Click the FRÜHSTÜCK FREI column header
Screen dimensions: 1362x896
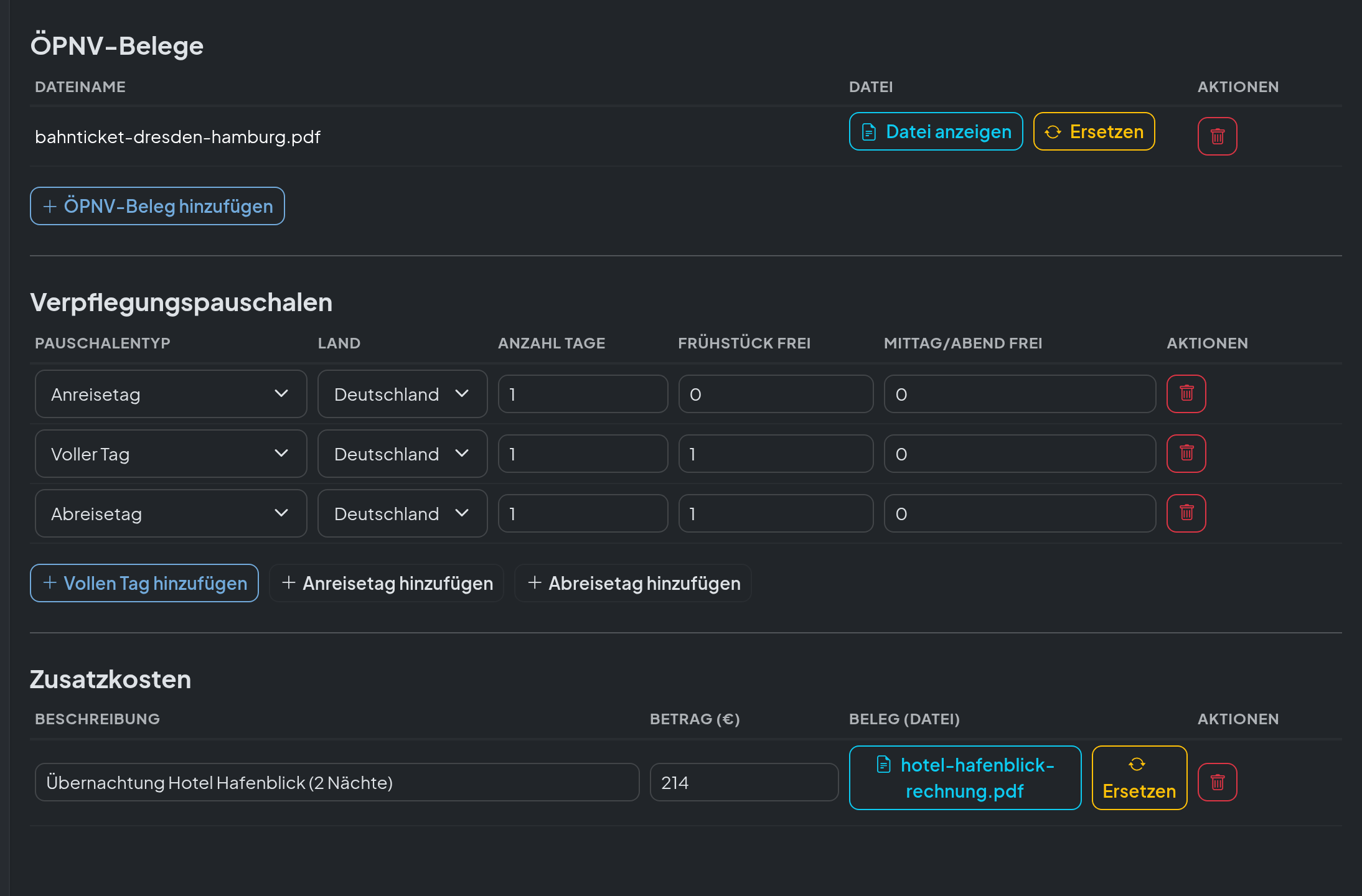(744, 343)
